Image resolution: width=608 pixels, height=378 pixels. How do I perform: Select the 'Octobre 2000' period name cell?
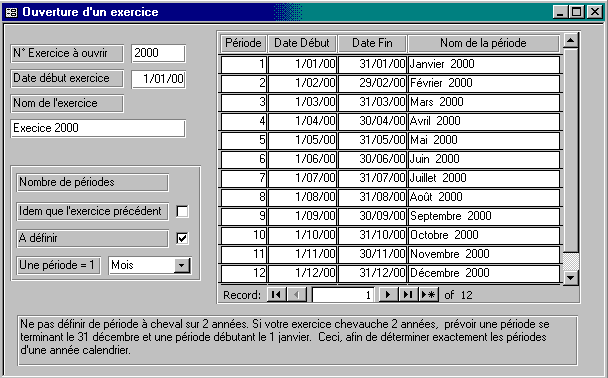click(484, 235)
